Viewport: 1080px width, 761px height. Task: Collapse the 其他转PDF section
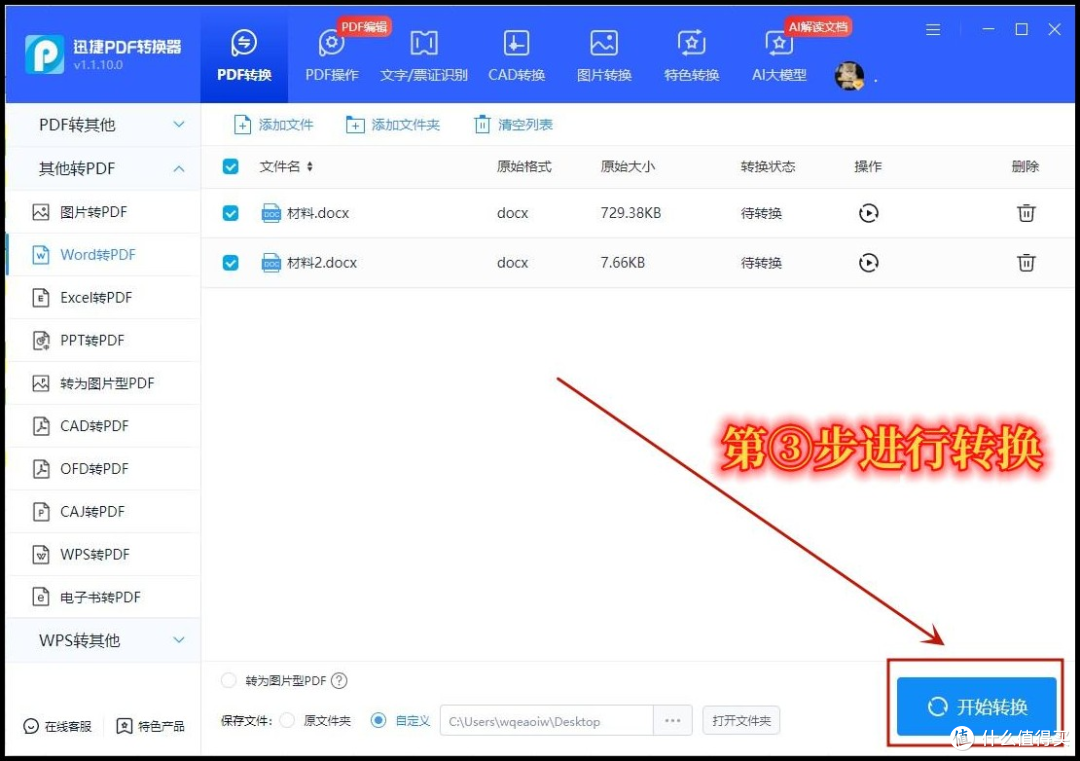pyautogui.click(x=103, y=168)
